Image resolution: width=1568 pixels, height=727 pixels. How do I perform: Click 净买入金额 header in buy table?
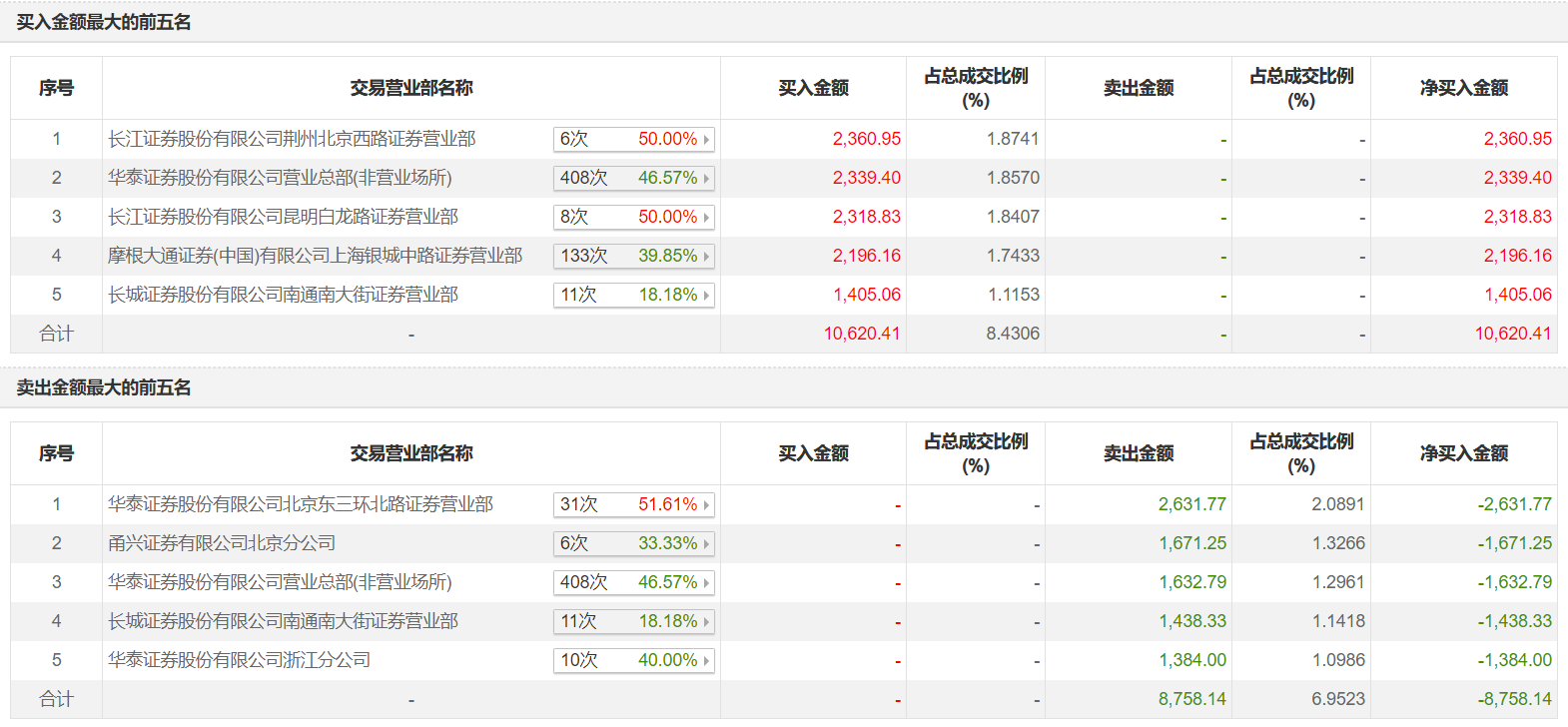point(1464,88)
